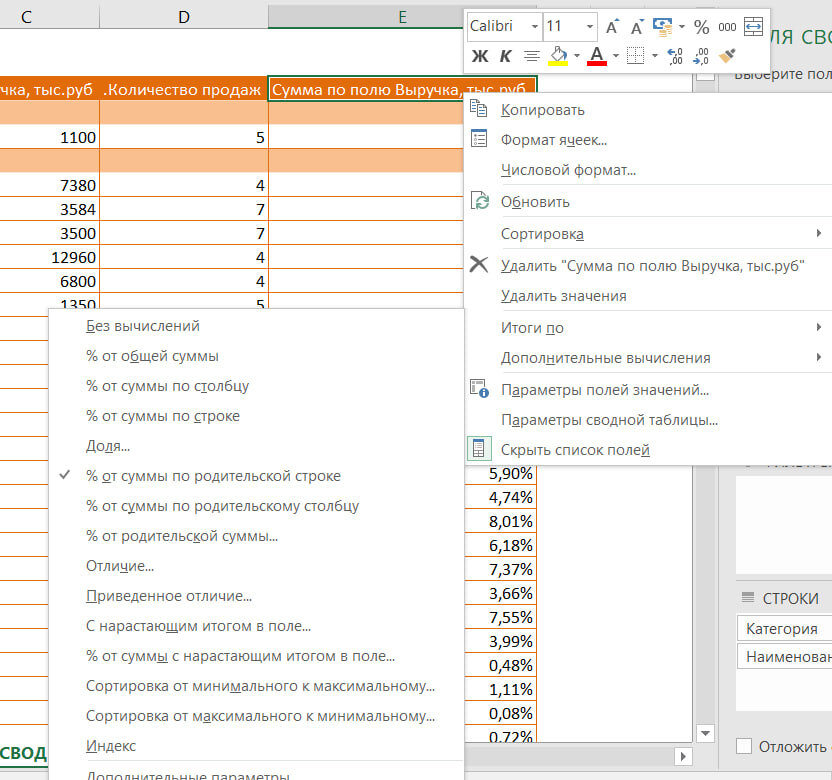The image size is (832, 780).
Task: Click the Merge and Center icon
Action: (753, 26)
